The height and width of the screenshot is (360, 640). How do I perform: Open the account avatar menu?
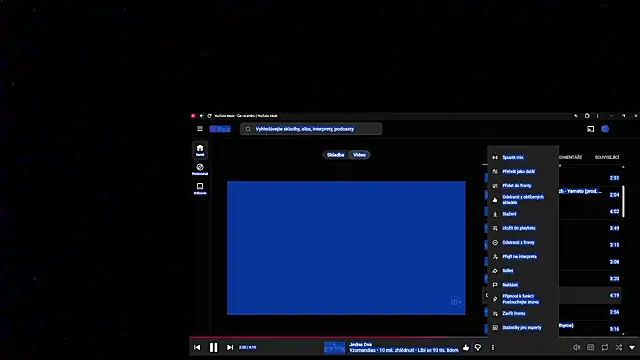(605, 129)
